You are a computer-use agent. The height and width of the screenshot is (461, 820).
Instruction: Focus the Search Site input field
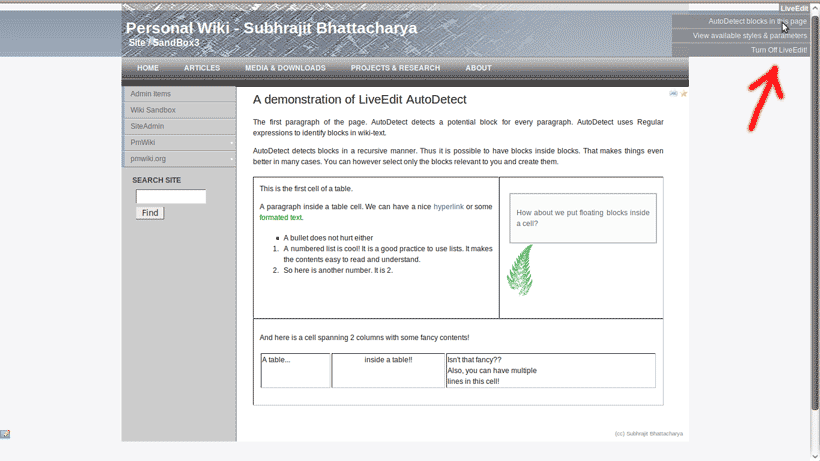tap(171, 197)
